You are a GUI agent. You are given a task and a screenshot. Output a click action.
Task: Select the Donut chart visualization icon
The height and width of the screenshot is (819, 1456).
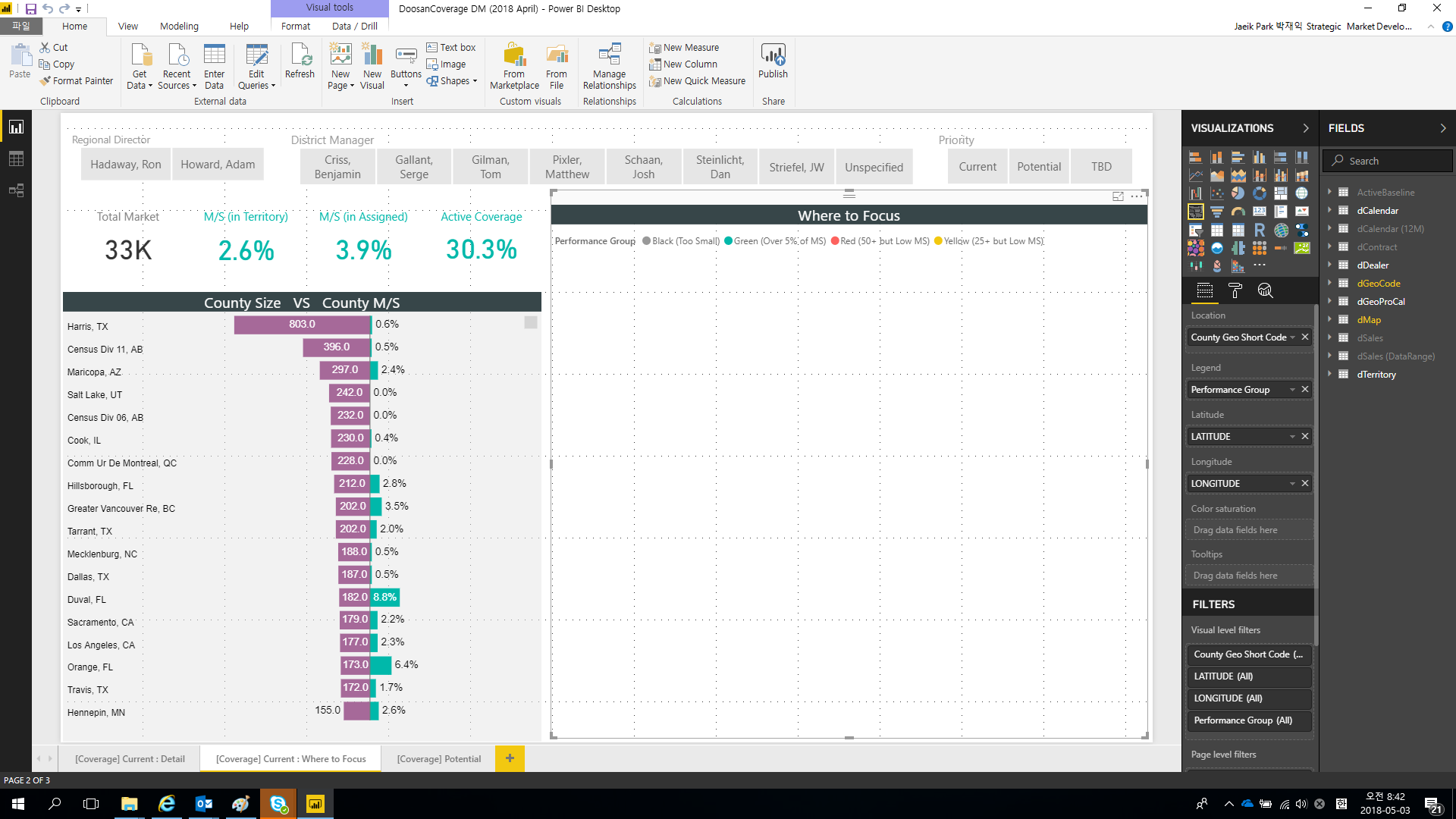[x=1259, y=193]
